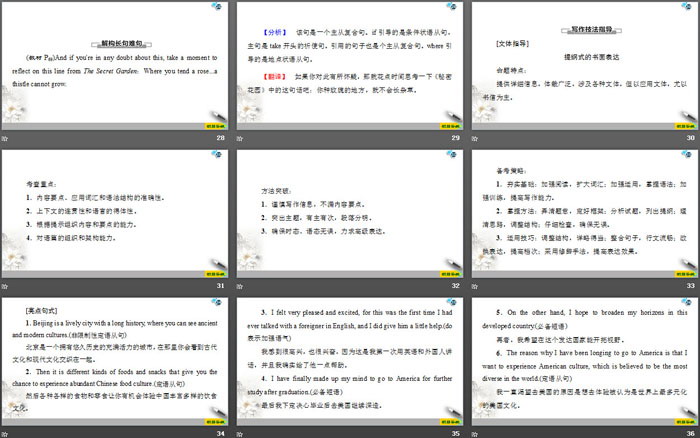Viewport: 700px width, 438px height.
Task: Click slide number 30 label
Action: (x=691, y=138)
